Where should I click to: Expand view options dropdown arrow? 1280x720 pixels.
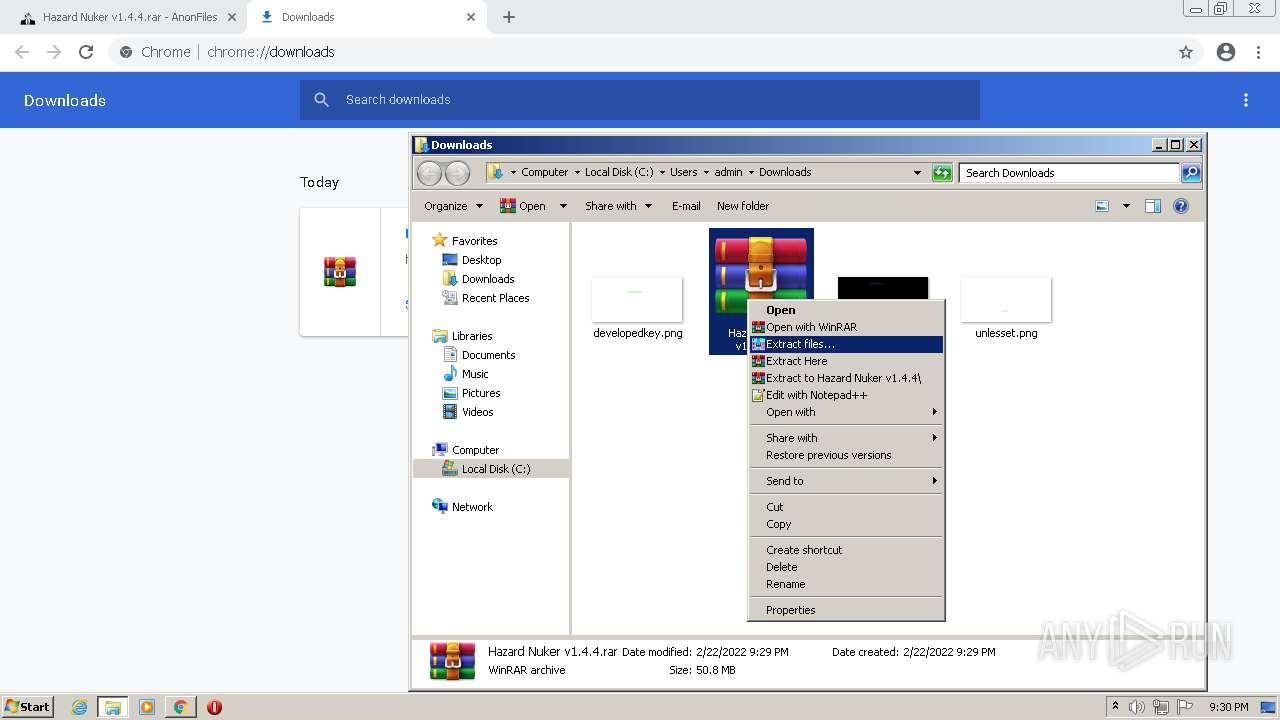pos(1126,206)
